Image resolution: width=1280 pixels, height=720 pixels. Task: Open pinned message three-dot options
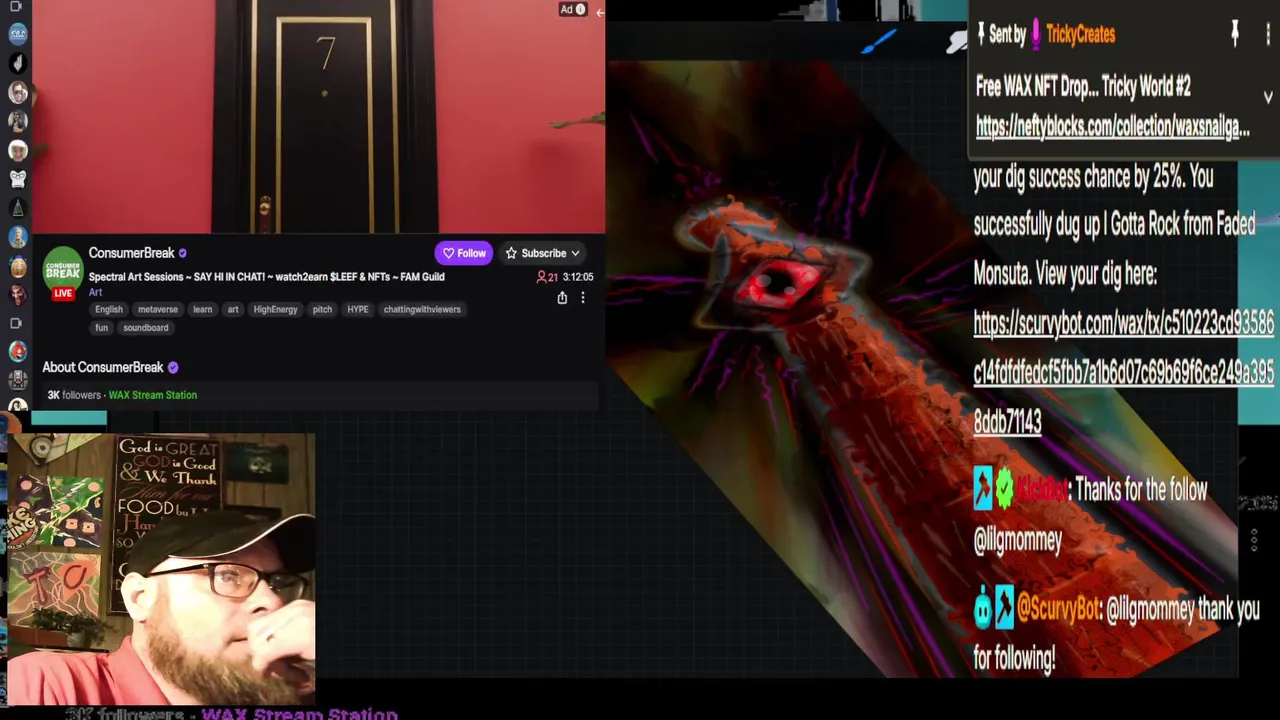tap(1268, 34)
